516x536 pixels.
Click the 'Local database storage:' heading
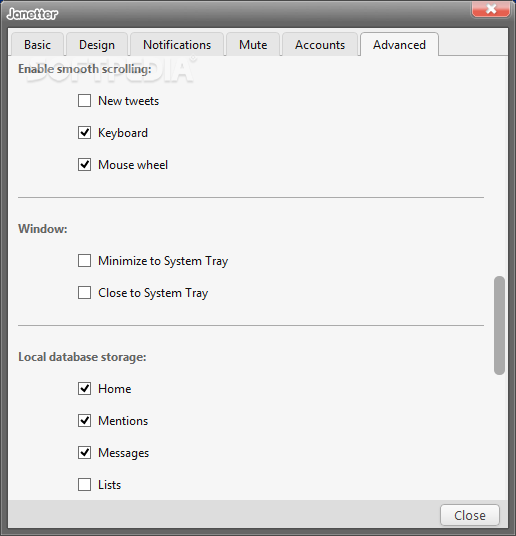pos(82,357)
